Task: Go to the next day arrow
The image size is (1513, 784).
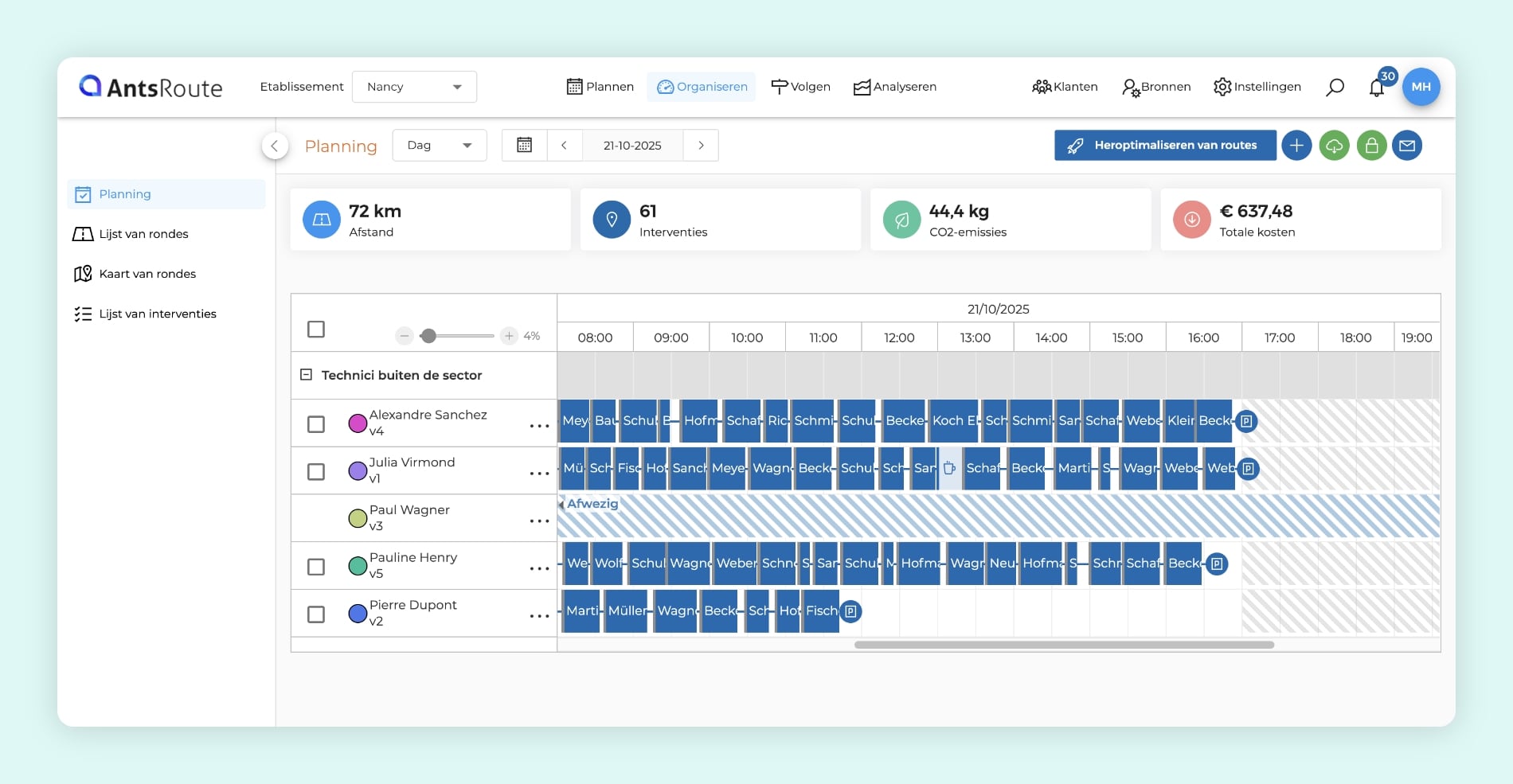Action: click(701, 146)
